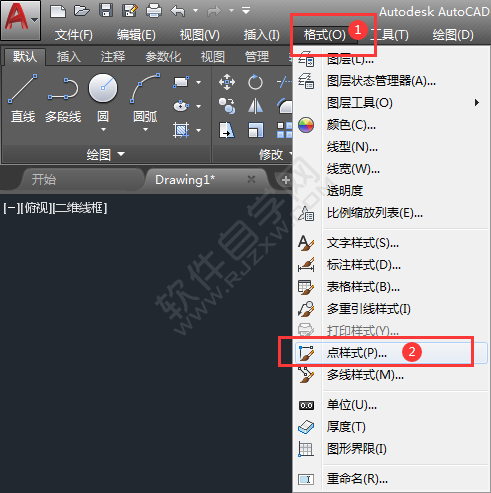This screenshot has width=491, height=493.
Task: Open the Quick Access Toolbar customize dropdown
Action: pyautogui.click(x=246, y=11)
